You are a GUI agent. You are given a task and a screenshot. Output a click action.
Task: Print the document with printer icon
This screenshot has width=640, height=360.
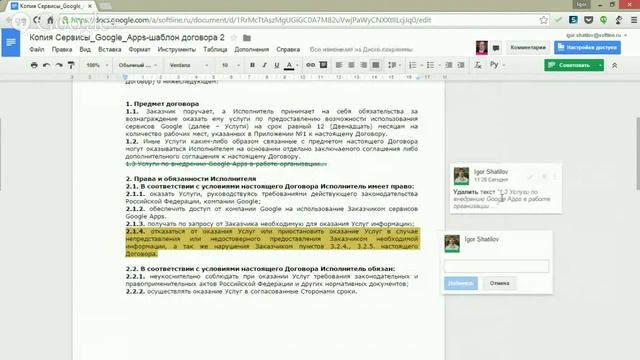pos(34,65)
